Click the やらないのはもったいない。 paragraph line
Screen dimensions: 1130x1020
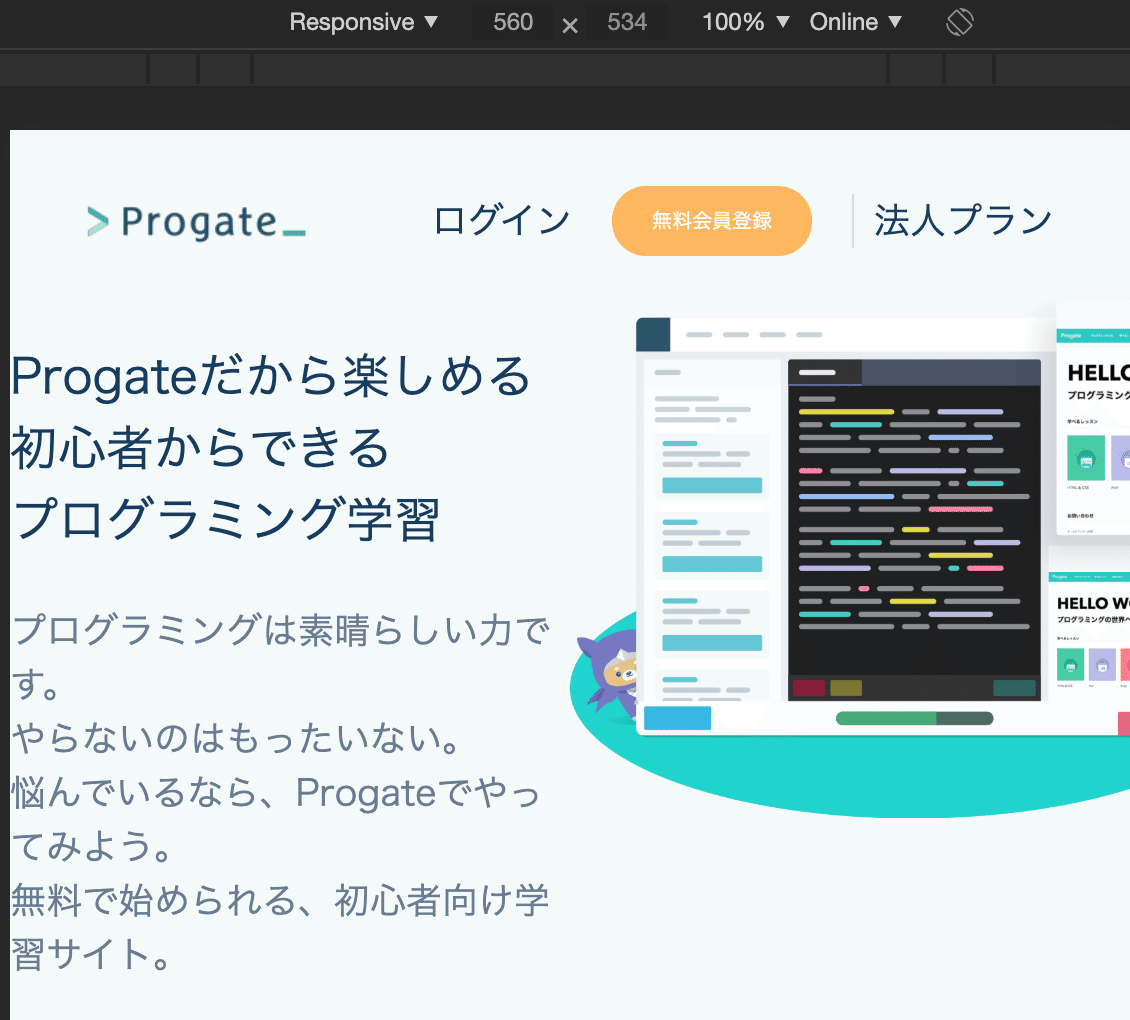coord(236,738)
